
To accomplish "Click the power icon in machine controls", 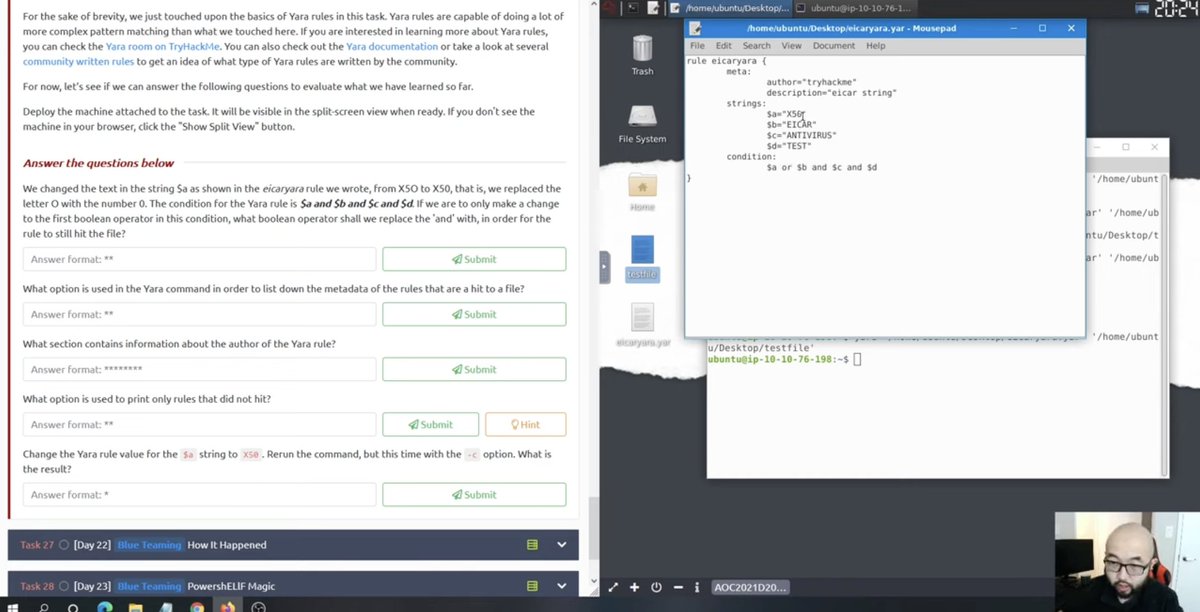I will click(656, 587).
